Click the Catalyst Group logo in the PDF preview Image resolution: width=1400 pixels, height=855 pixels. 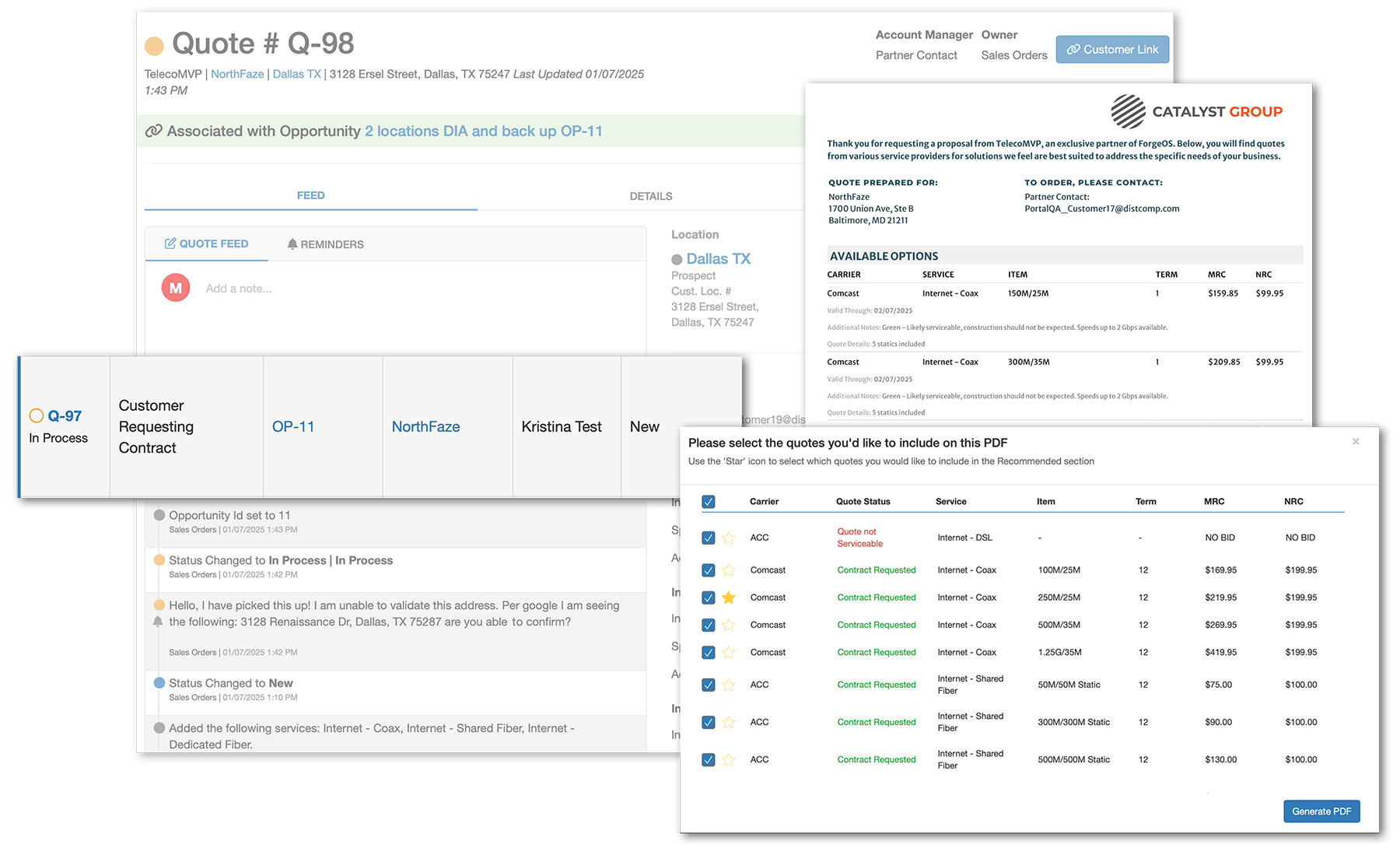[x=1197, y=111]
